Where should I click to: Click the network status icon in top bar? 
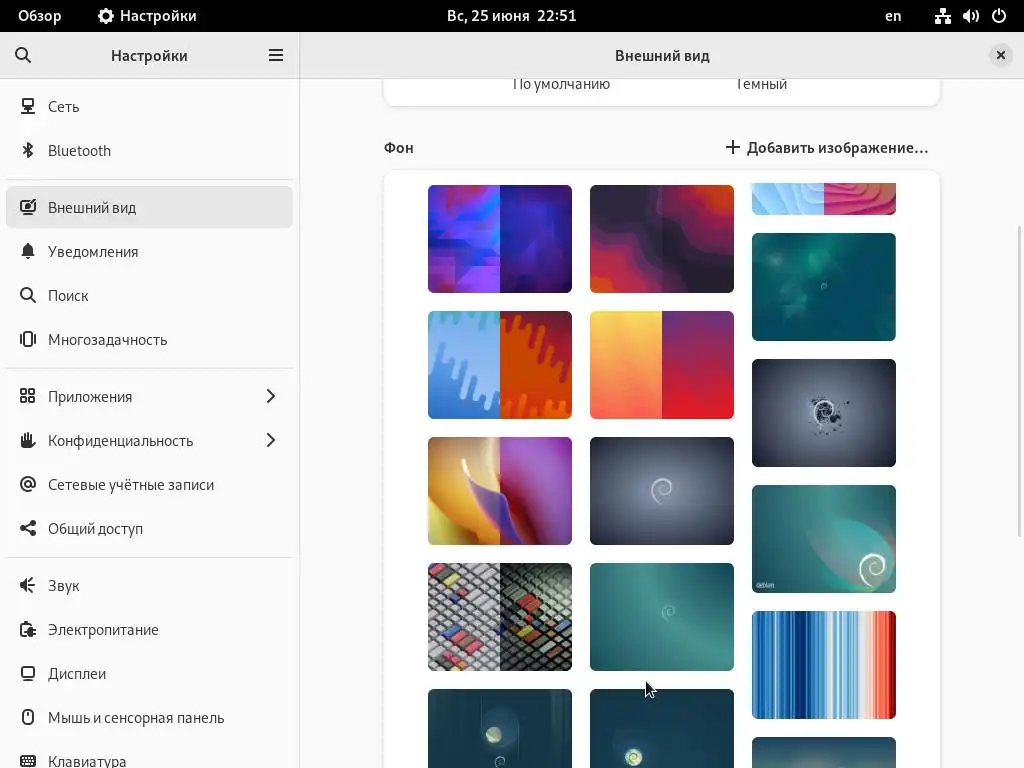click(x=942, y=16)
